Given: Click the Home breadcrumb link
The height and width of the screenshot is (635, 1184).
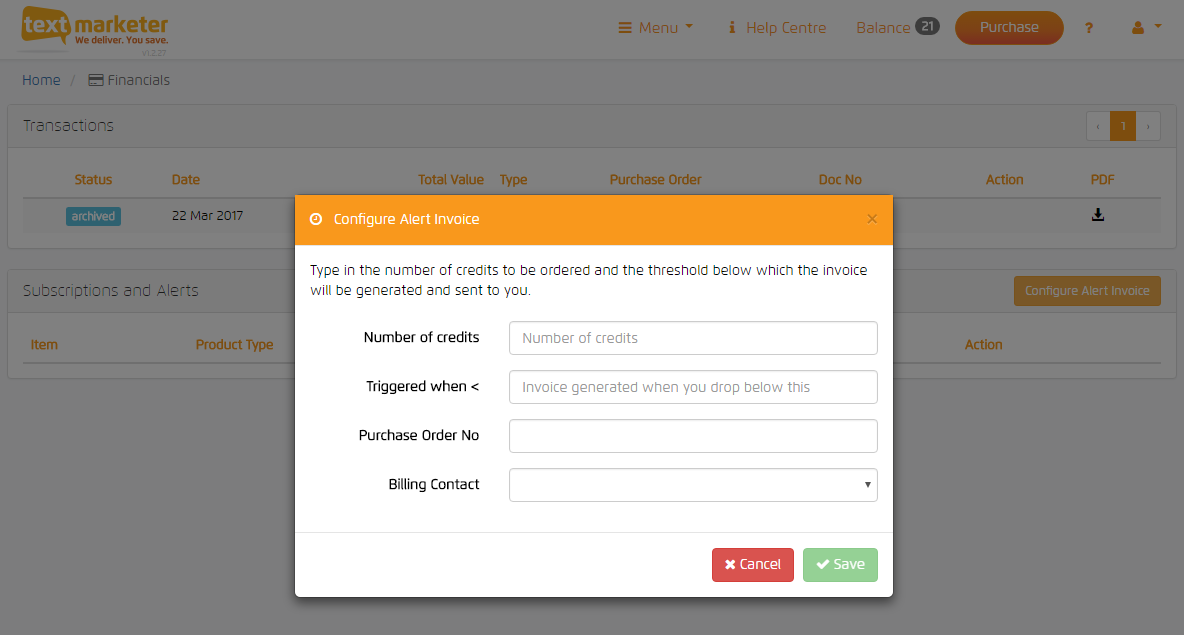Looking at the screenshot, I should point(41,79).
